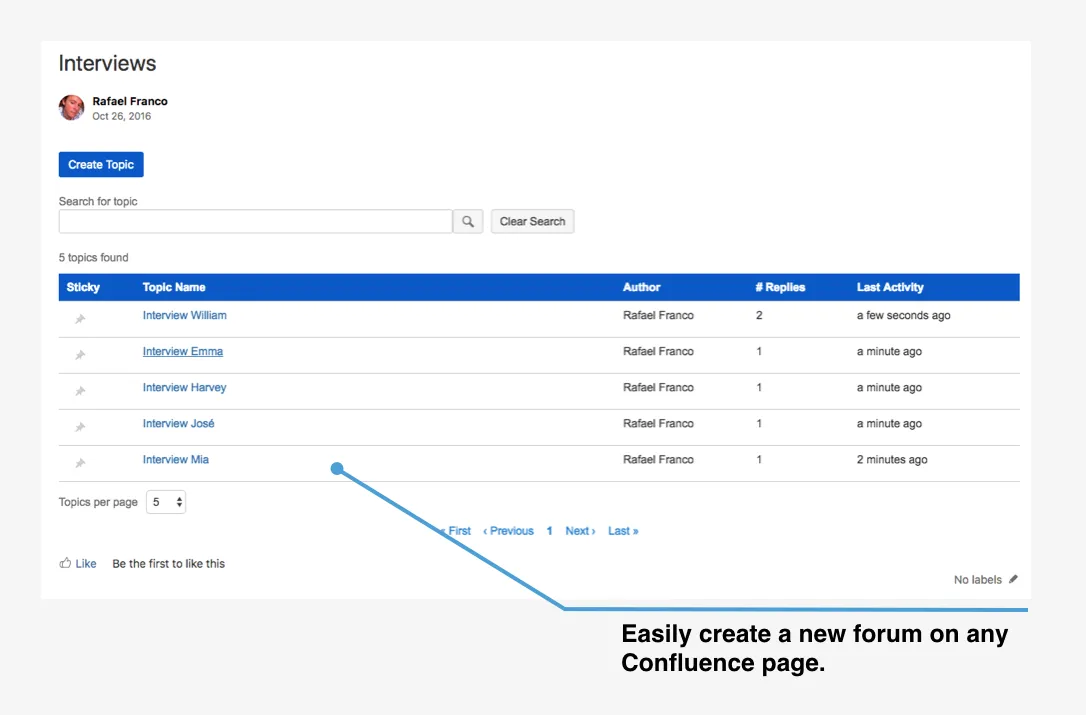Click the Create Topic button

tap(101, 164)
